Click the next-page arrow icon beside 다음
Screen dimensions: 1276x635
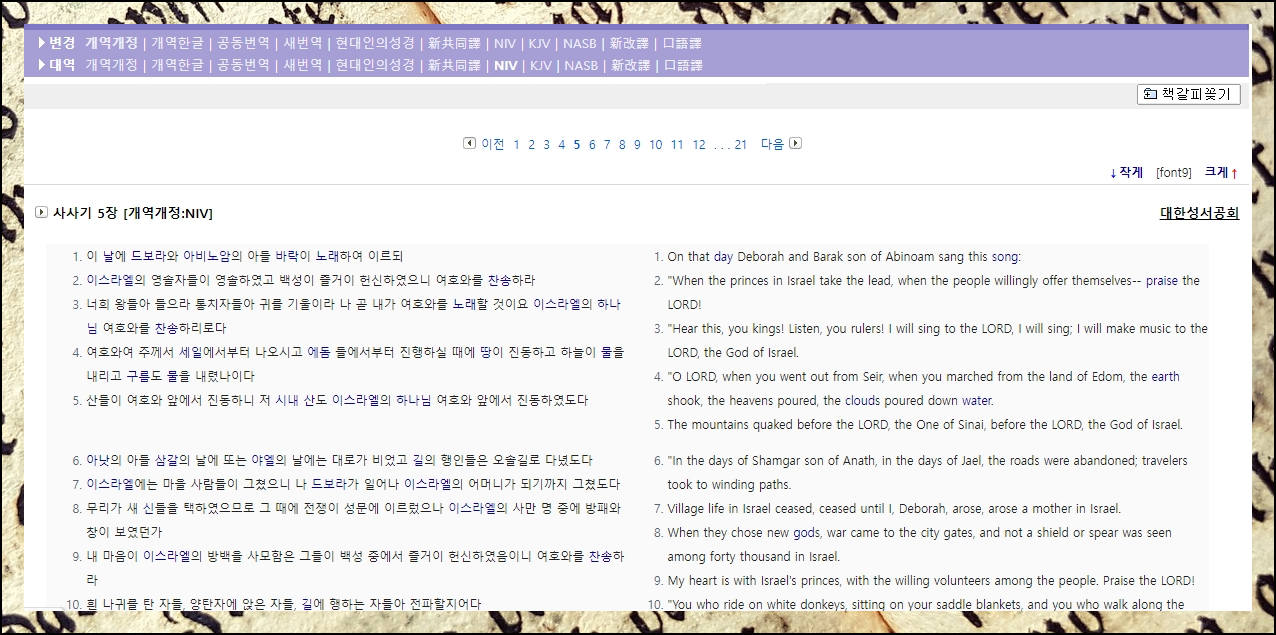pos(795,143)
